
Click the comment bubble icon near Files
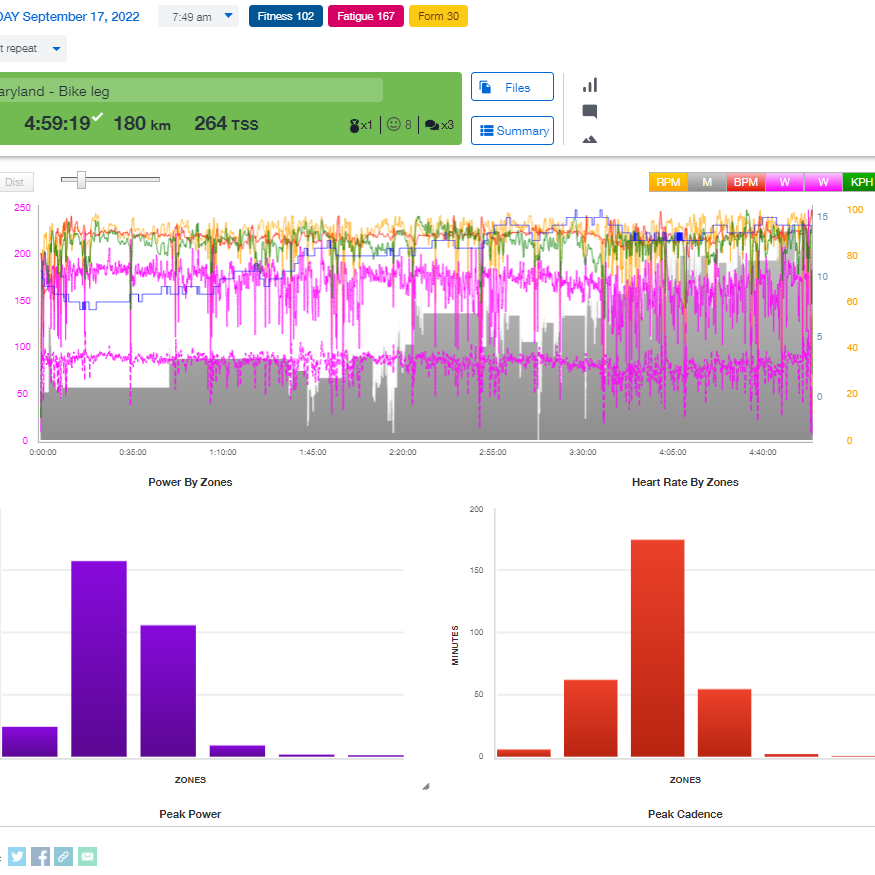tap(590, 112)
